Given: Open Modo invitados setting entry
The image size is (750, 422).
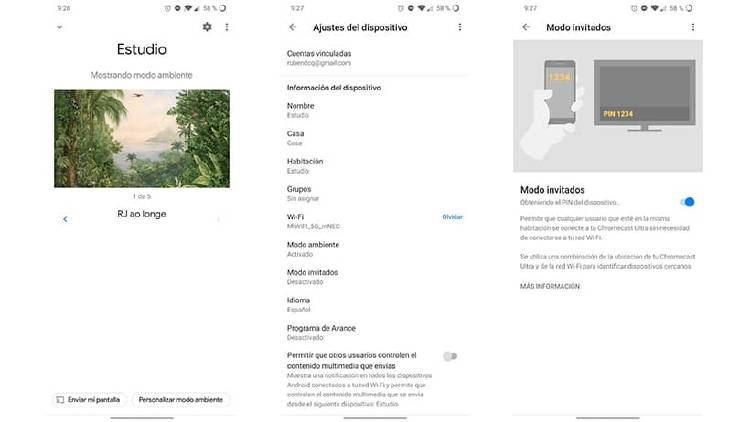Looking at the screenshot, I should (x=375, y=277).
